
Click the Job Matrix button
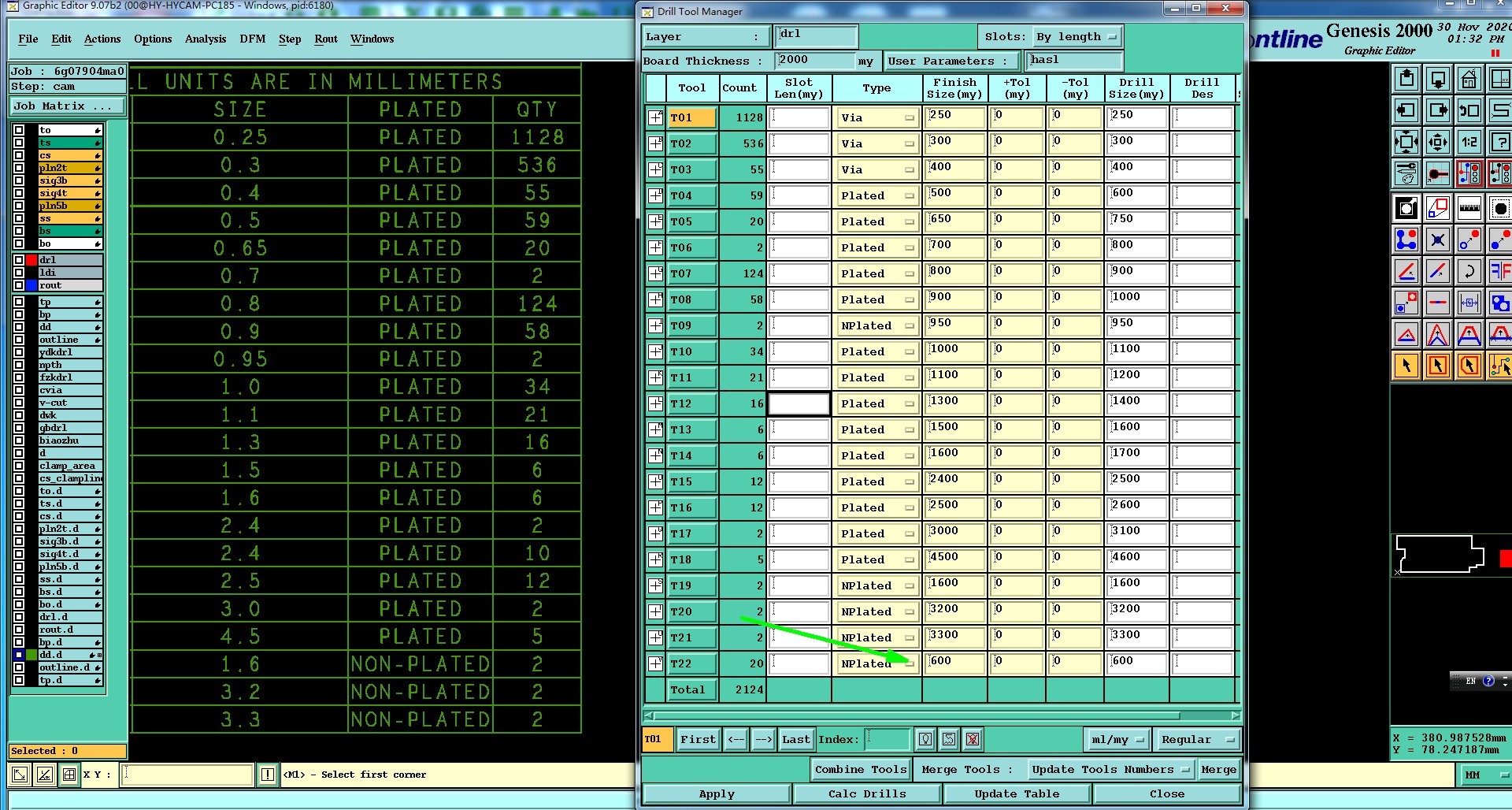[67, 106]
